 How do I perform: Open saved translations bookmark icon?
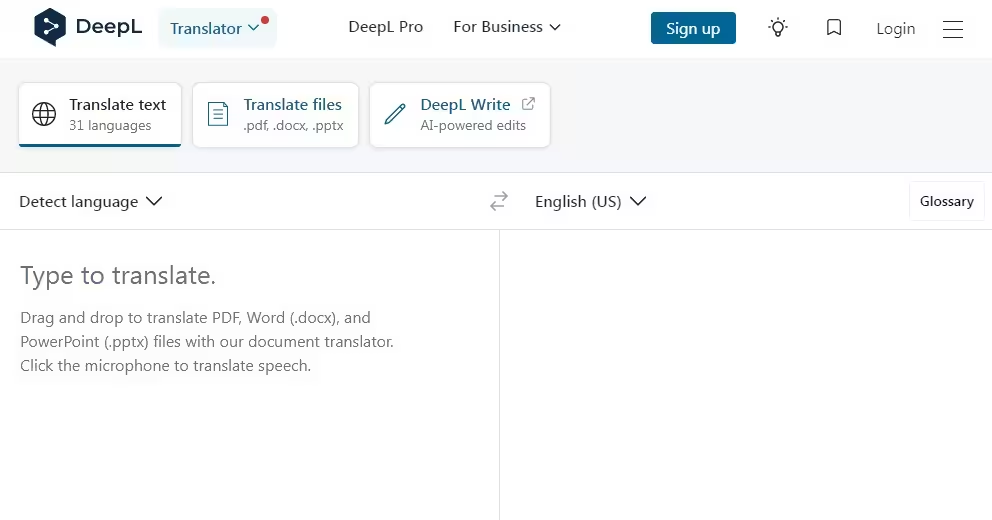tap(834, 28)
